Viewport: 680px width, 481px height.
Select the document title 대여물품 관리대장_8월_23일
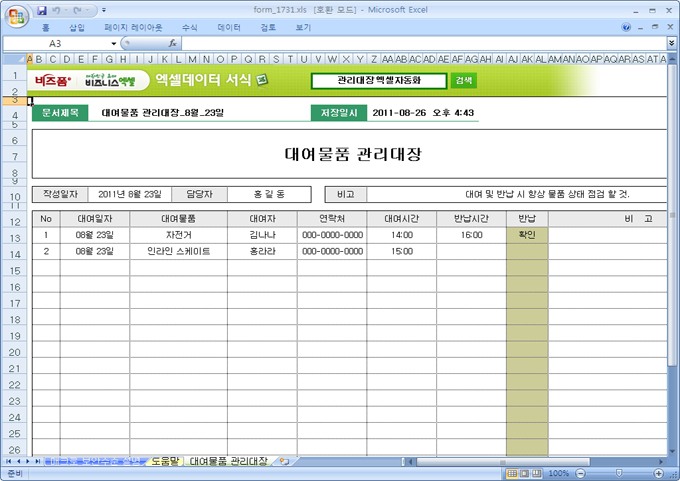pyautogui.click(x=163, y=113)
